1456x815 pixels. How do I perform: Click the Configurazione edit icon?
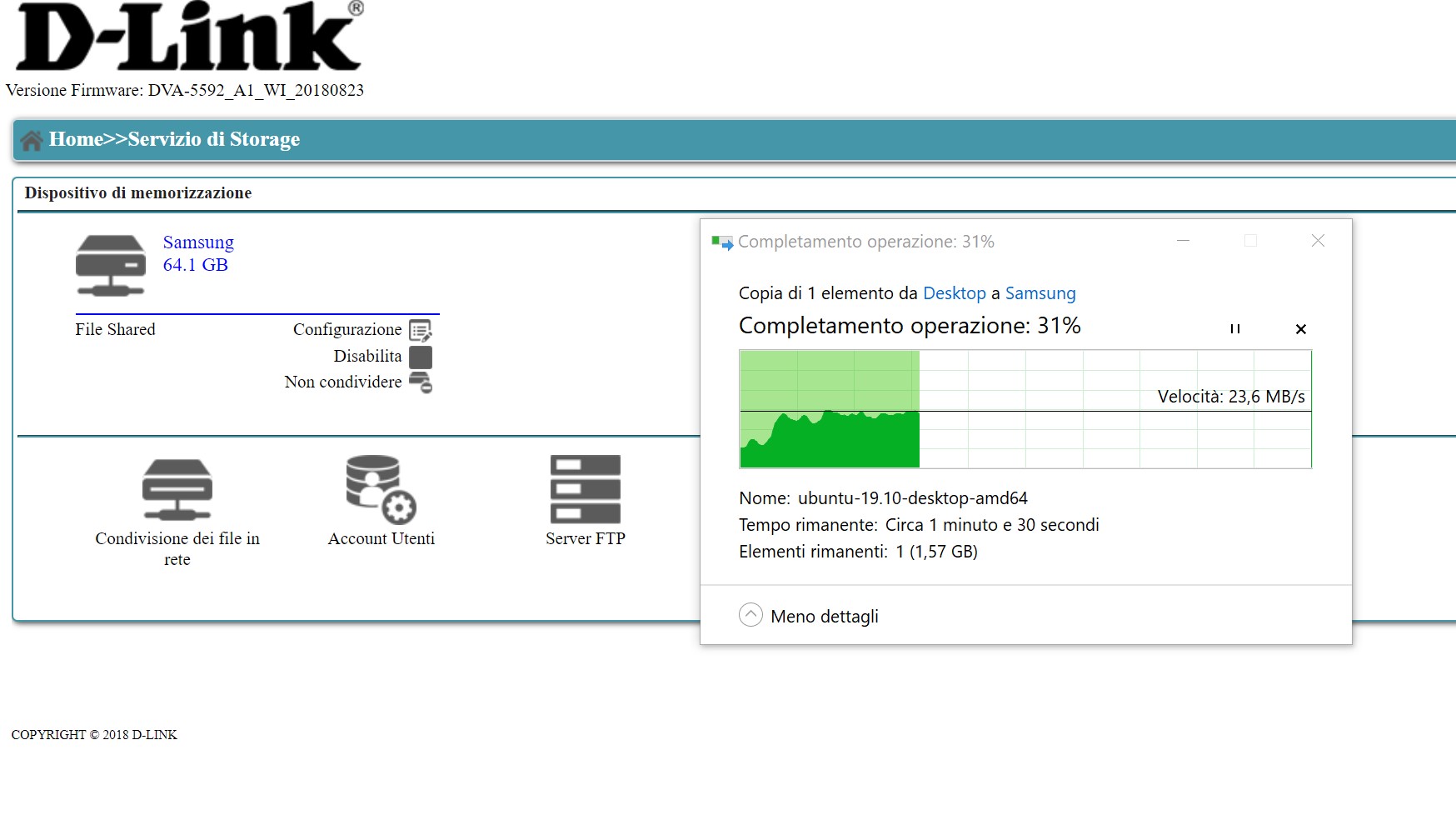[421, 331]
